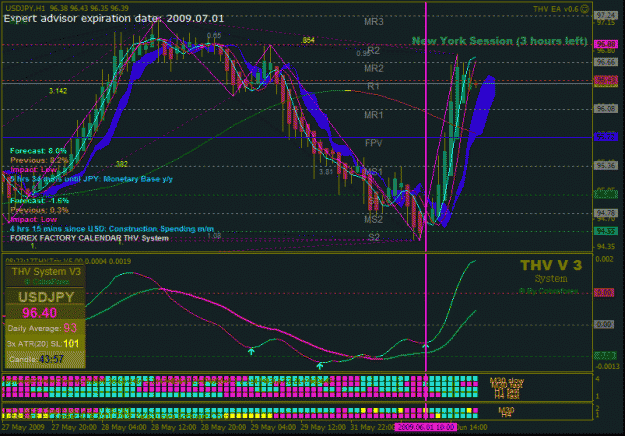Select the R1 pivot level label

click(x=373, y=86)
